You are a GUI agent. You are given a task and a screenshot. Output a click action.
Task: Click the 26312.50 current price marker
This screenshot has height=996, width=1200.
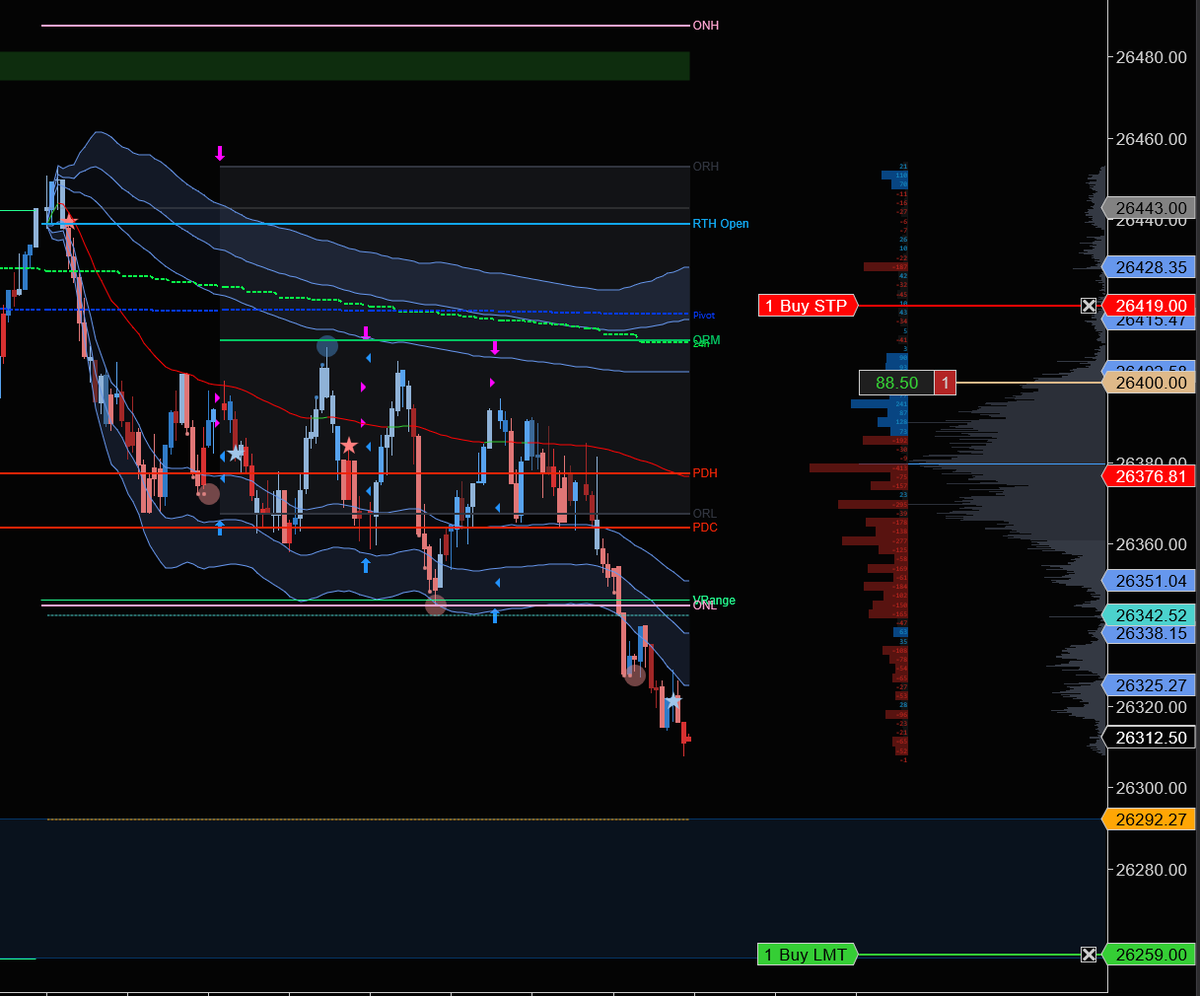(1150, 738)
